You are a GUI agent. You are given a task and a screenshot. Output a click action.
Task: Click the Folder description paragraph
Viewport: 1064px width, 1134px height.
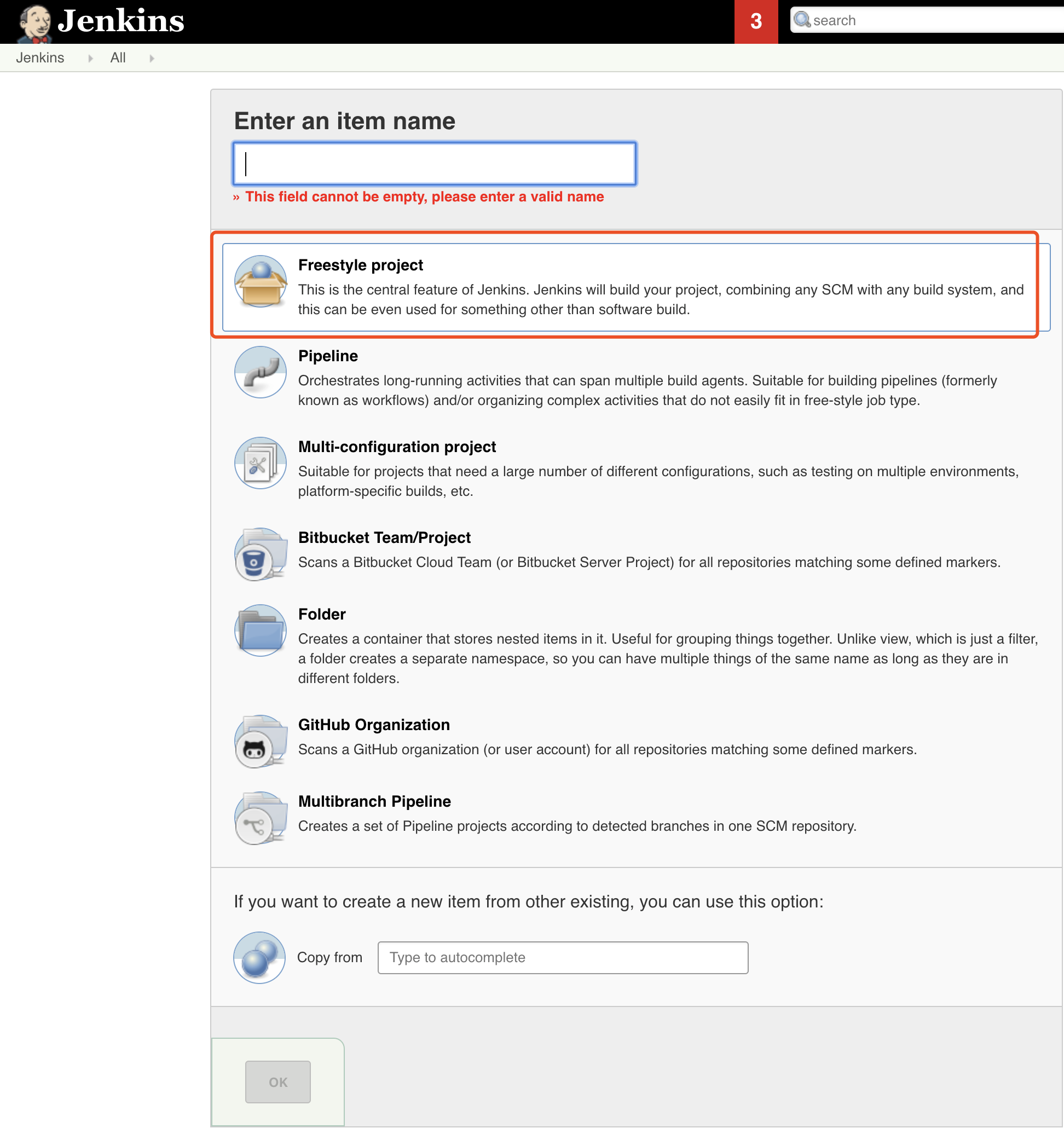[668, 659]
